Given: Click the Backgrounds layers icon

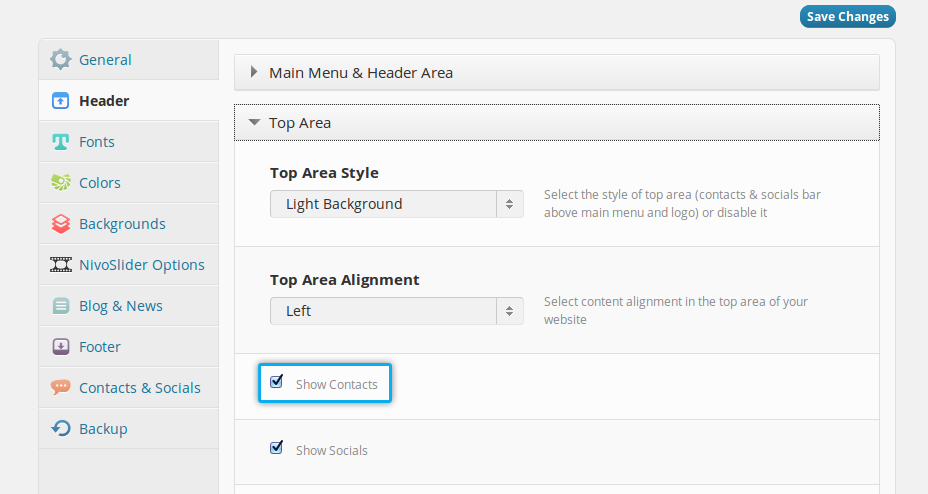Looking at the screenshot, I should tap(61, 224).
